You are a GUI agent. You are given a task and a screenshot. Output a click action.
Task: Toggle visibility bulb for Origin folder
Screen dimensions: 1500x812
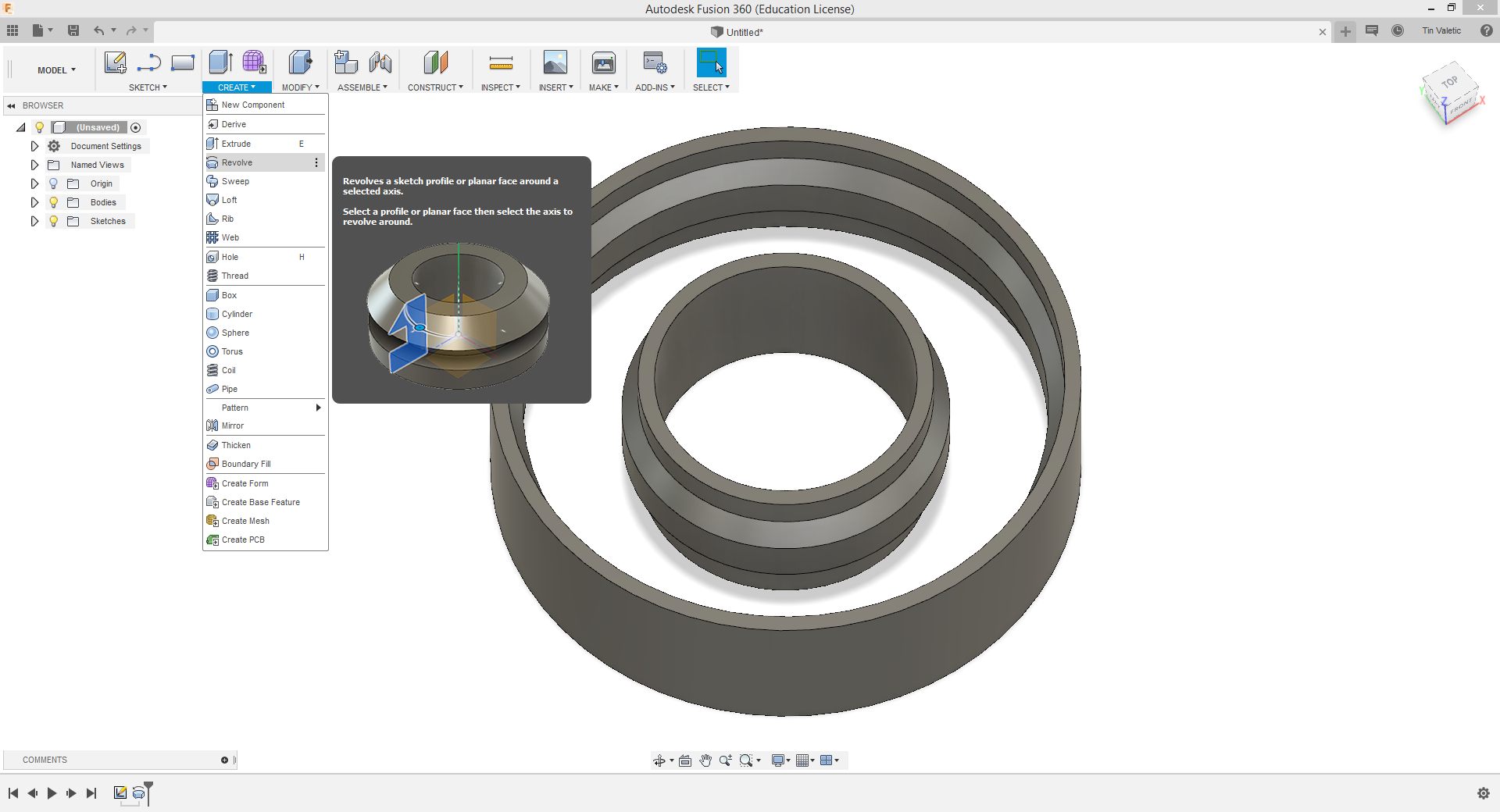[53, 183]
